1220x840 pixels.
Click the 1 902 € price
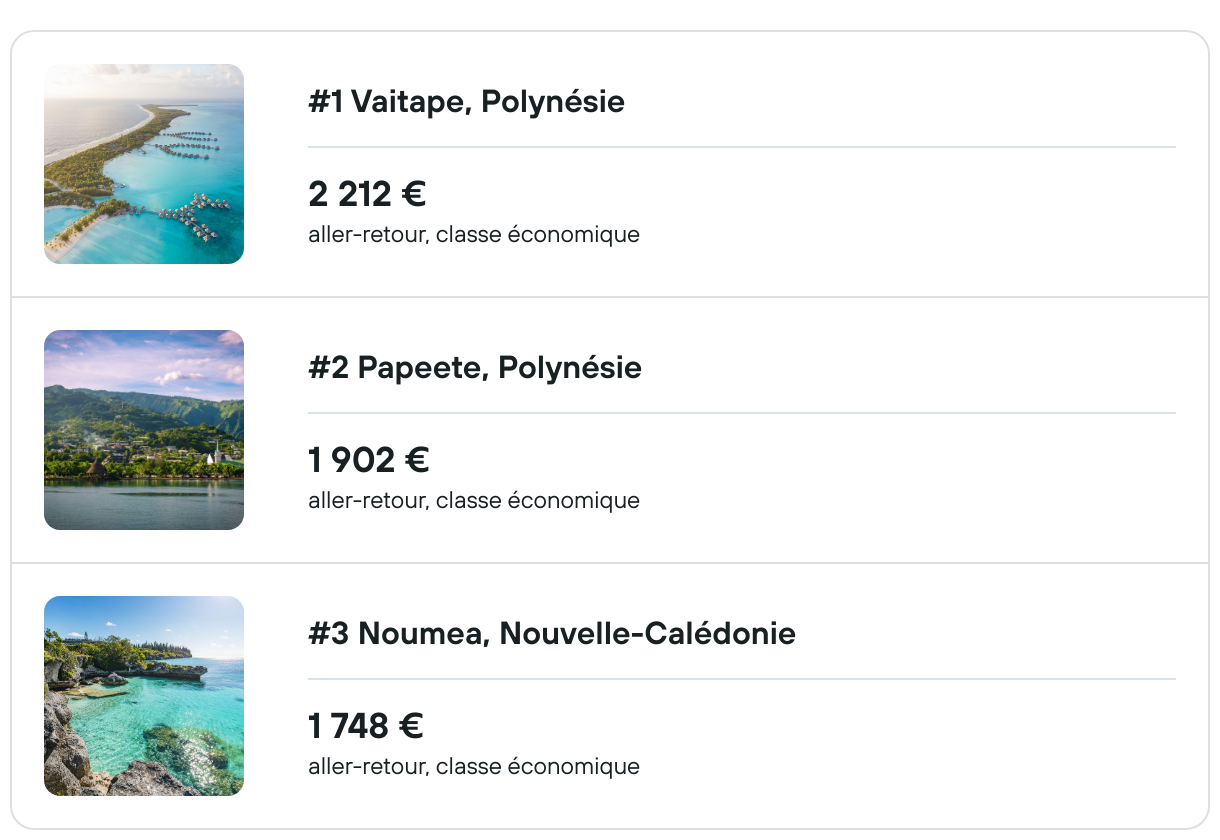pos(368,460)
